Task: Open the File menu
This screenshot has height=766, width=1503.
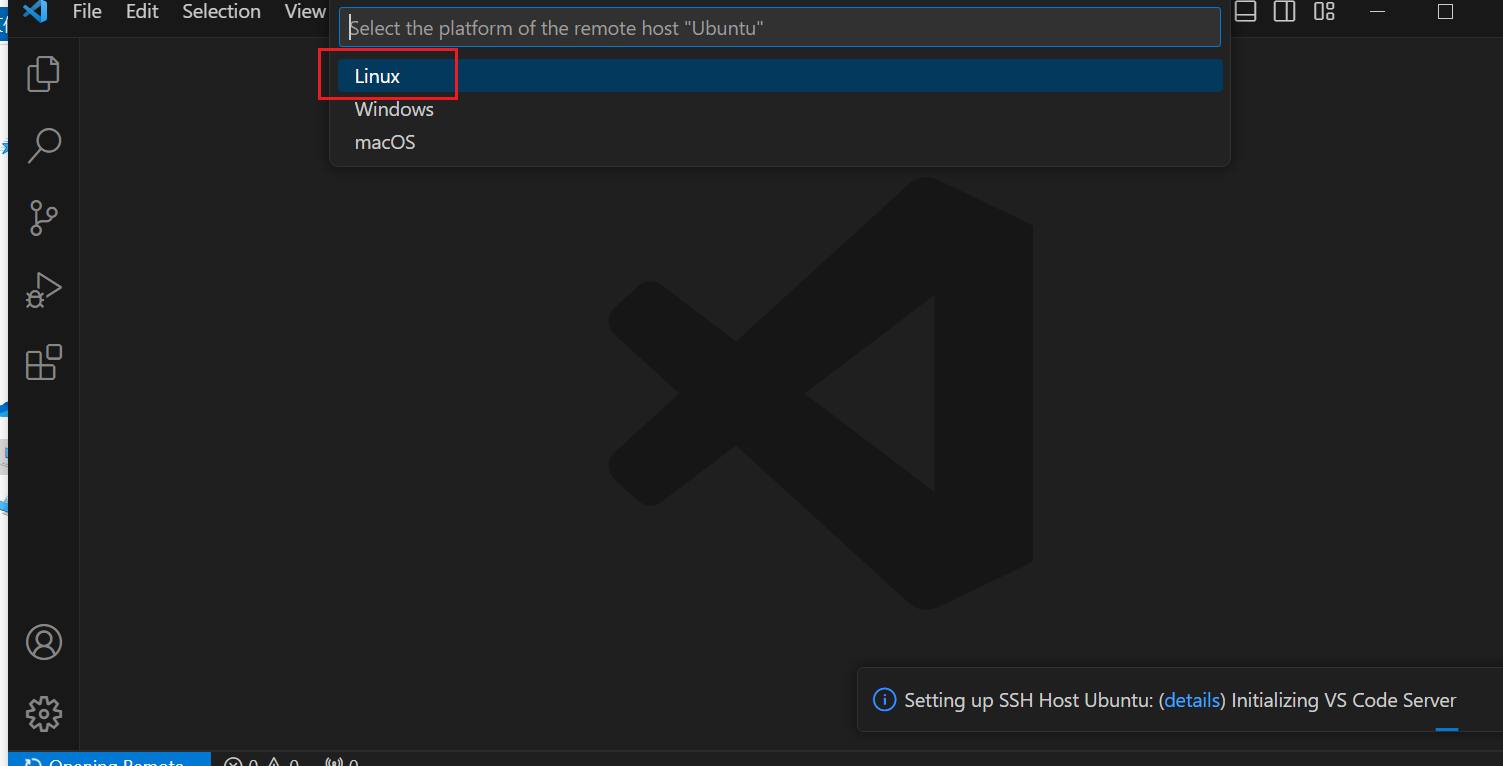Action: click(87, 12)
